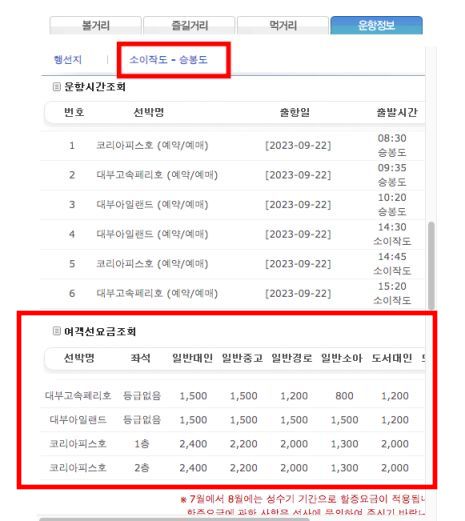
Task: Click the 일반경로 fare column header
Action: (x=292, y=358)
